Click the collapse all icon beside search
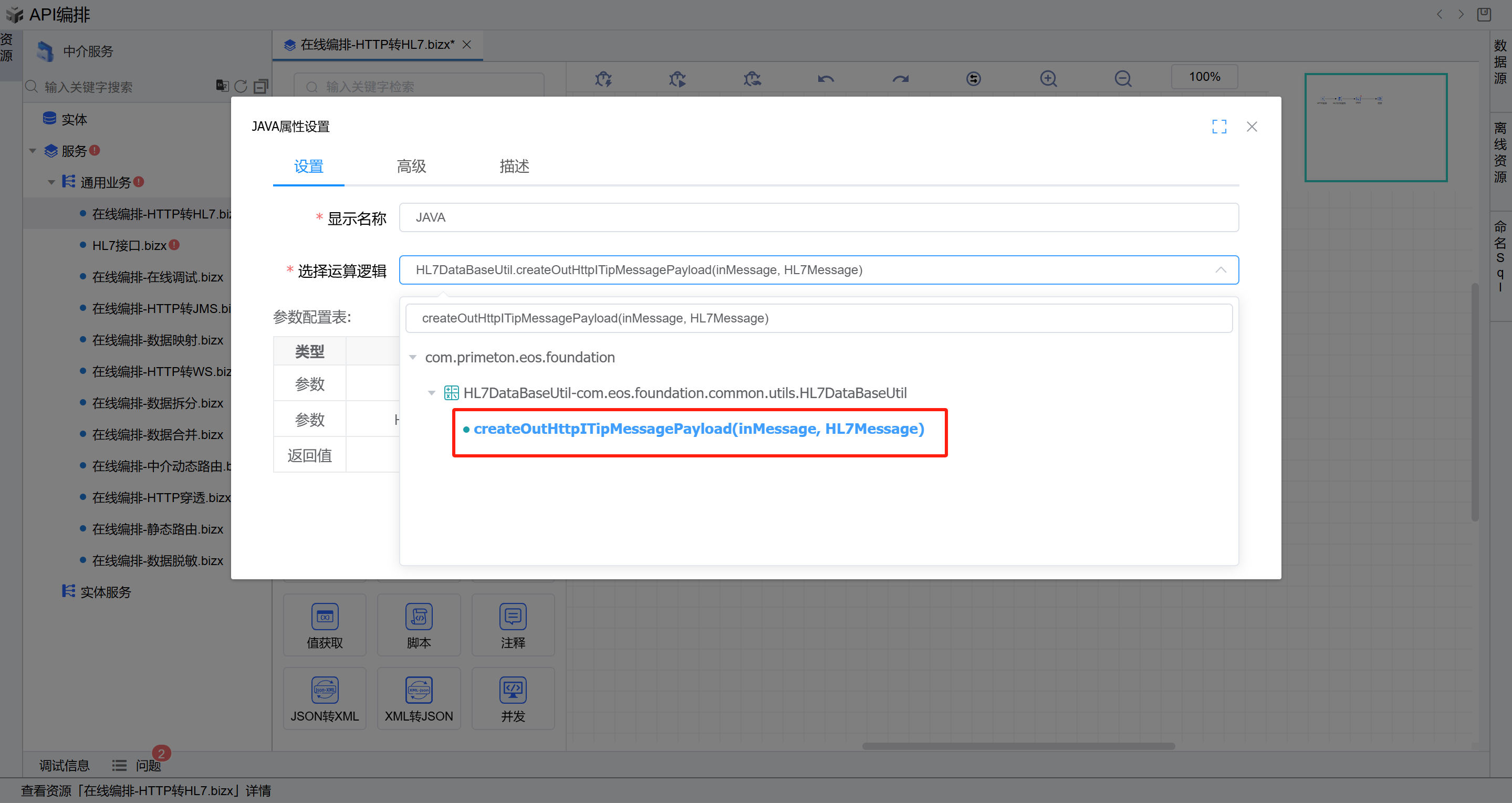This screenshot has height=803, width=1512. coord(260,86)
